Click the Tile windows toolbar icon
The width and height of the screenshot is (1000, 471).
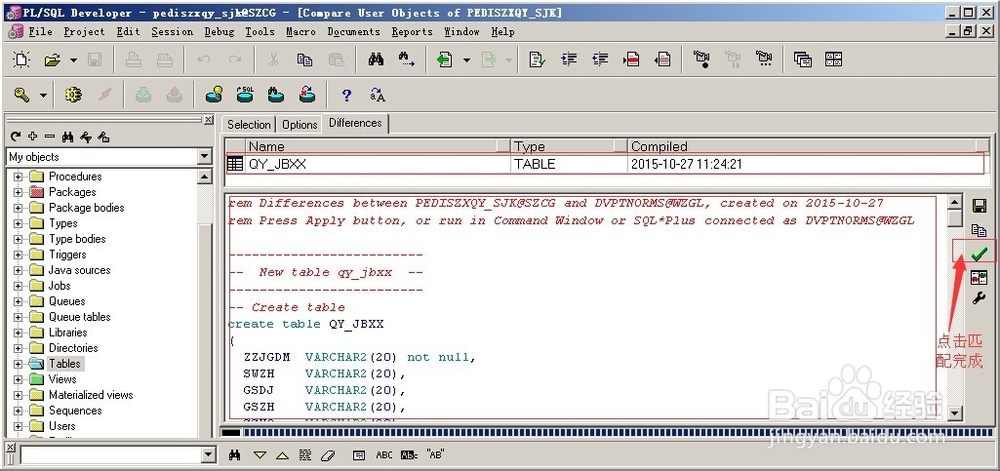(x=834, y=60)
